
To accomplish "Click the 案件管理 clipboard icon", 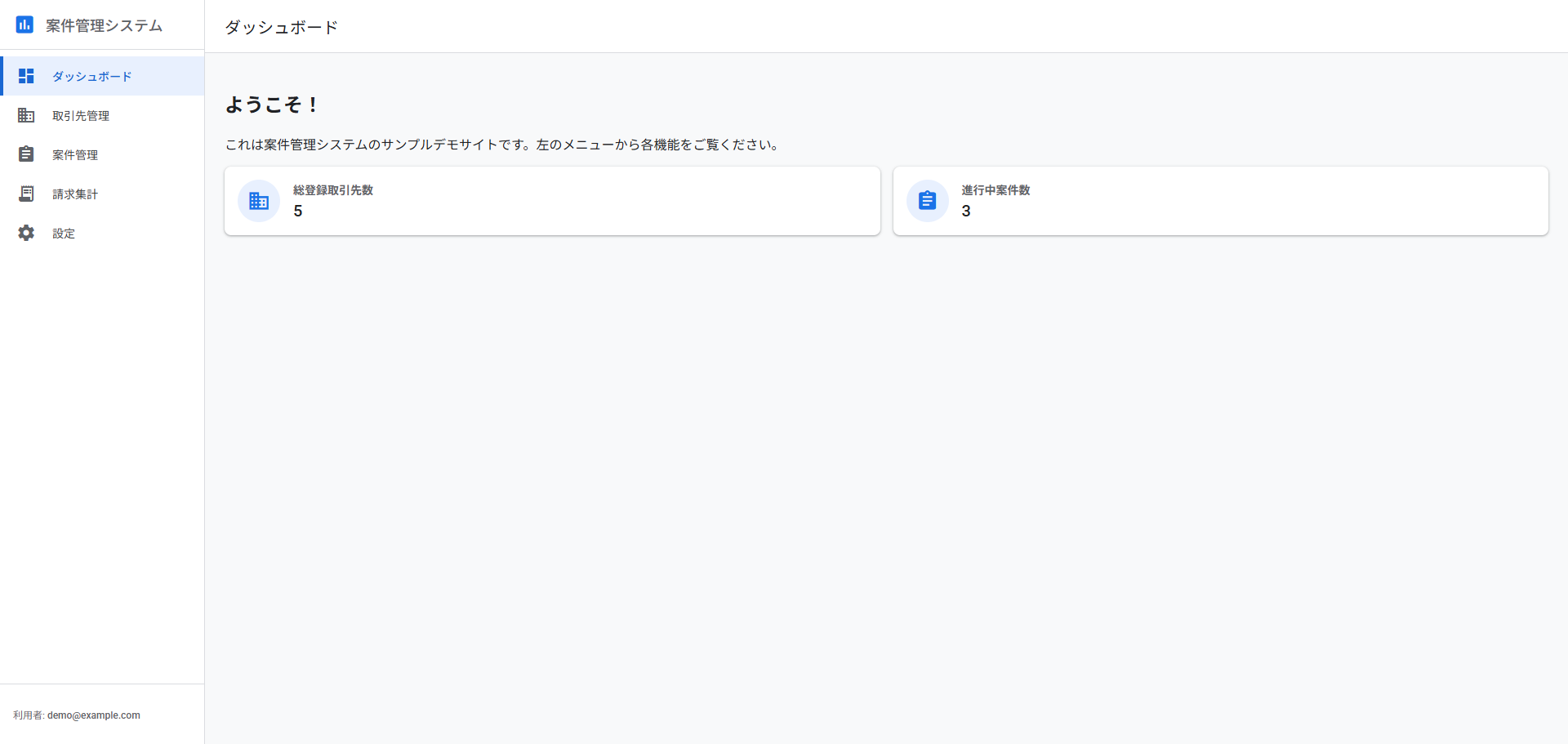I will point(26,154).
